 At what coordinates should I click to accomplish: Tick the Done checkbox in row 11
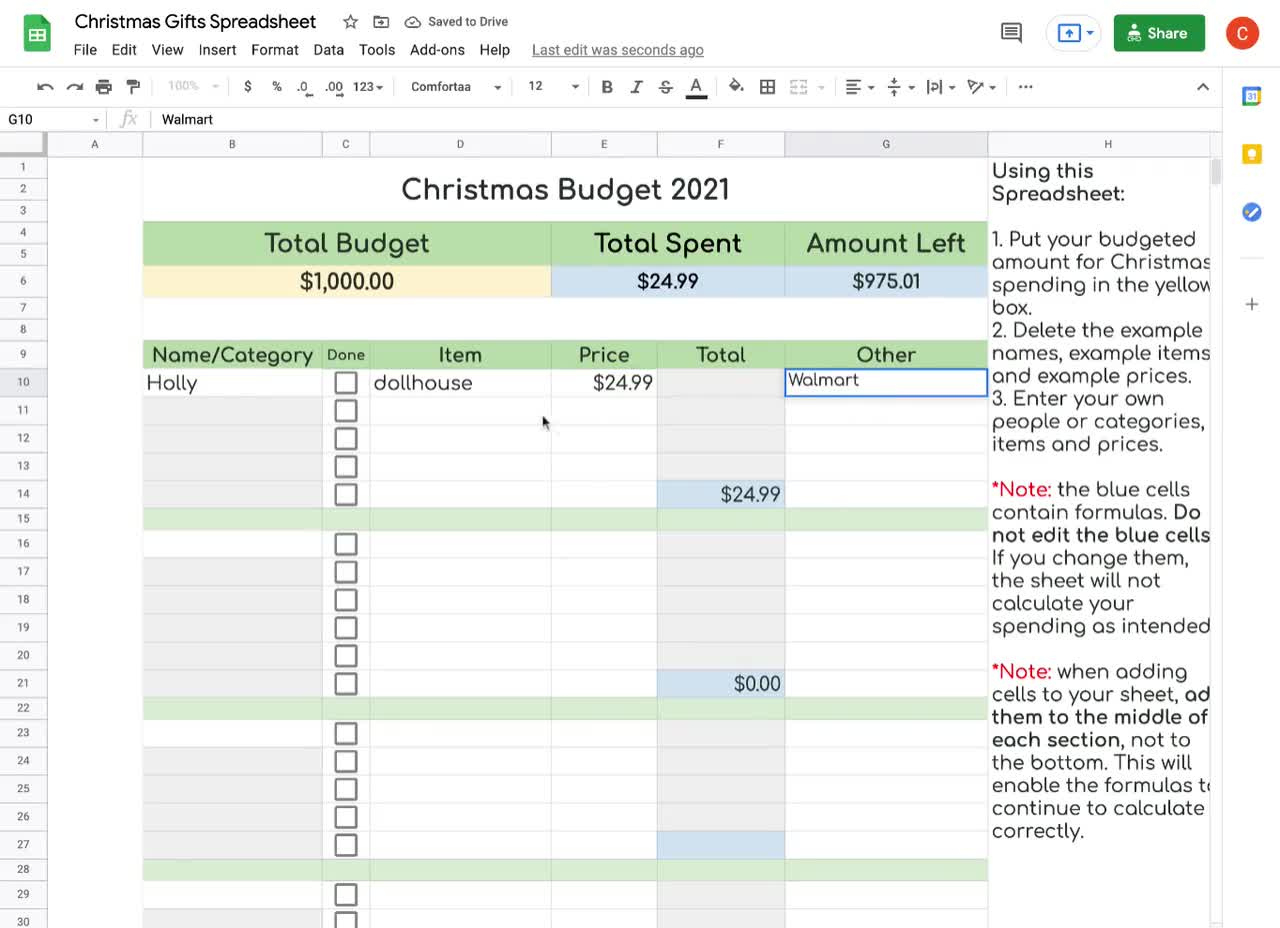point(345,410)
